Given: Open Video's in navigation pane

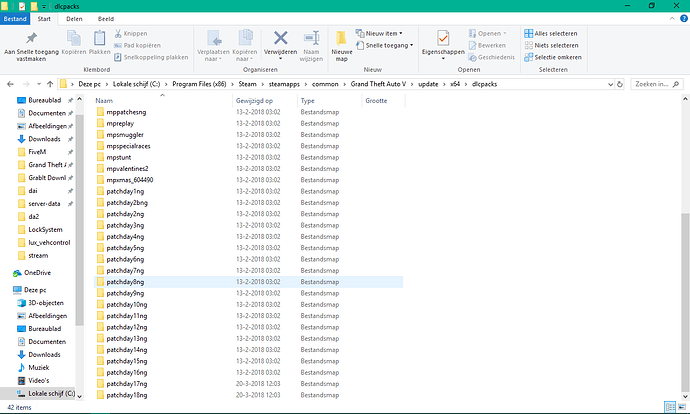Looking at the screenshot, I should pos(33,381).
